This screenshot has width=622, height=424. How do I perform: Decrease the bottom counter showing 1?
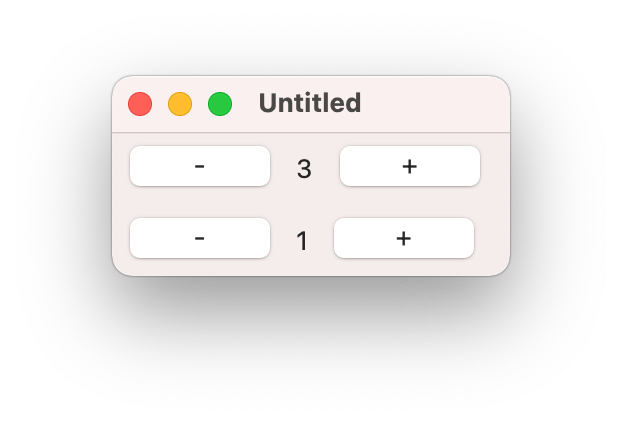pos(200,238)
